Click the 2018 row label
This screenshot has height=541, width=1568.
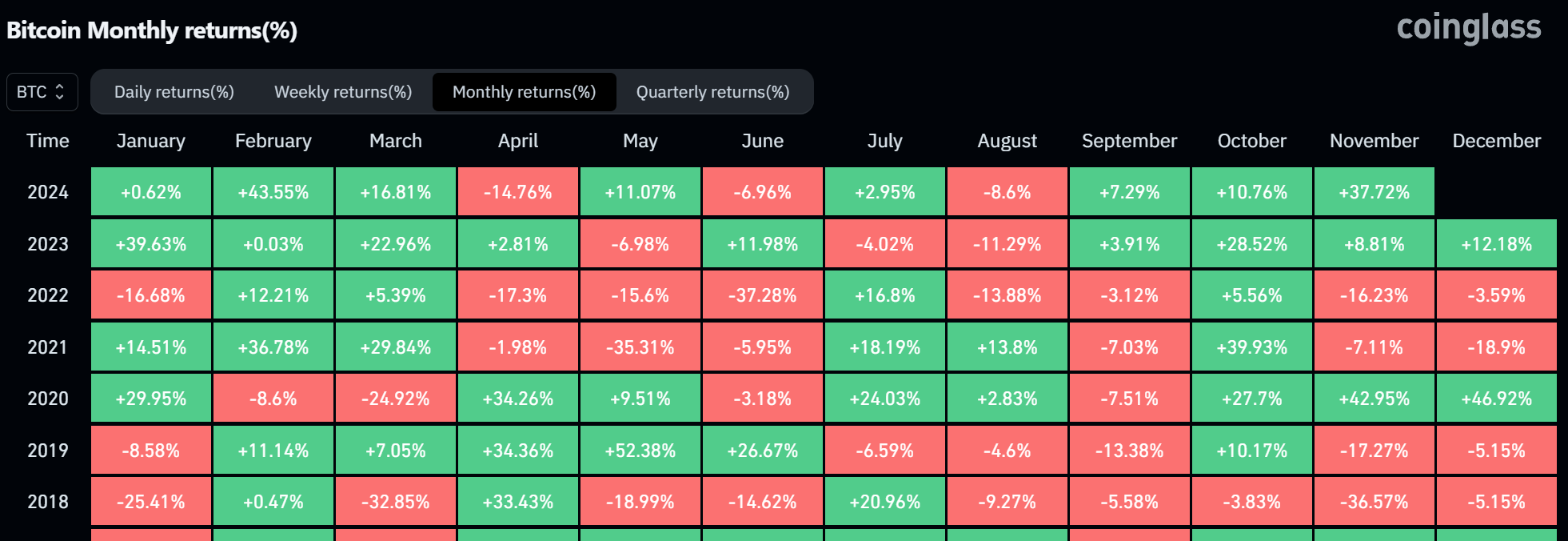[48, 502]
